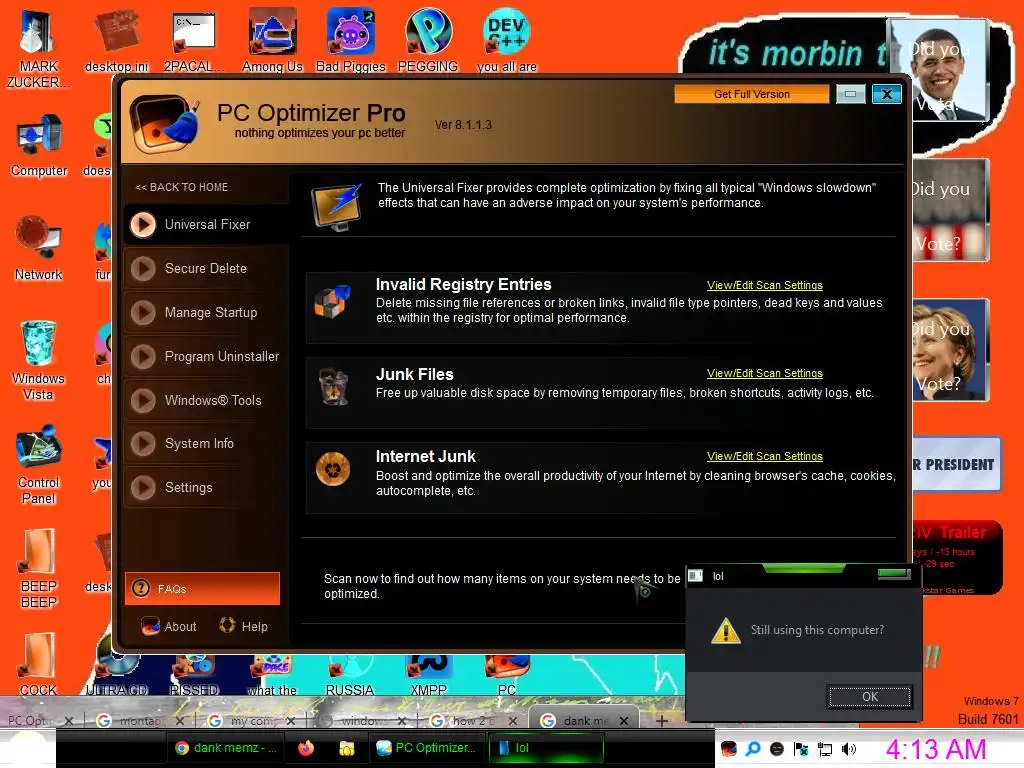This screenshot has height=768, width=1024.
Task: Select the desktop.ini desktop file
Action: tap(116, 39)
